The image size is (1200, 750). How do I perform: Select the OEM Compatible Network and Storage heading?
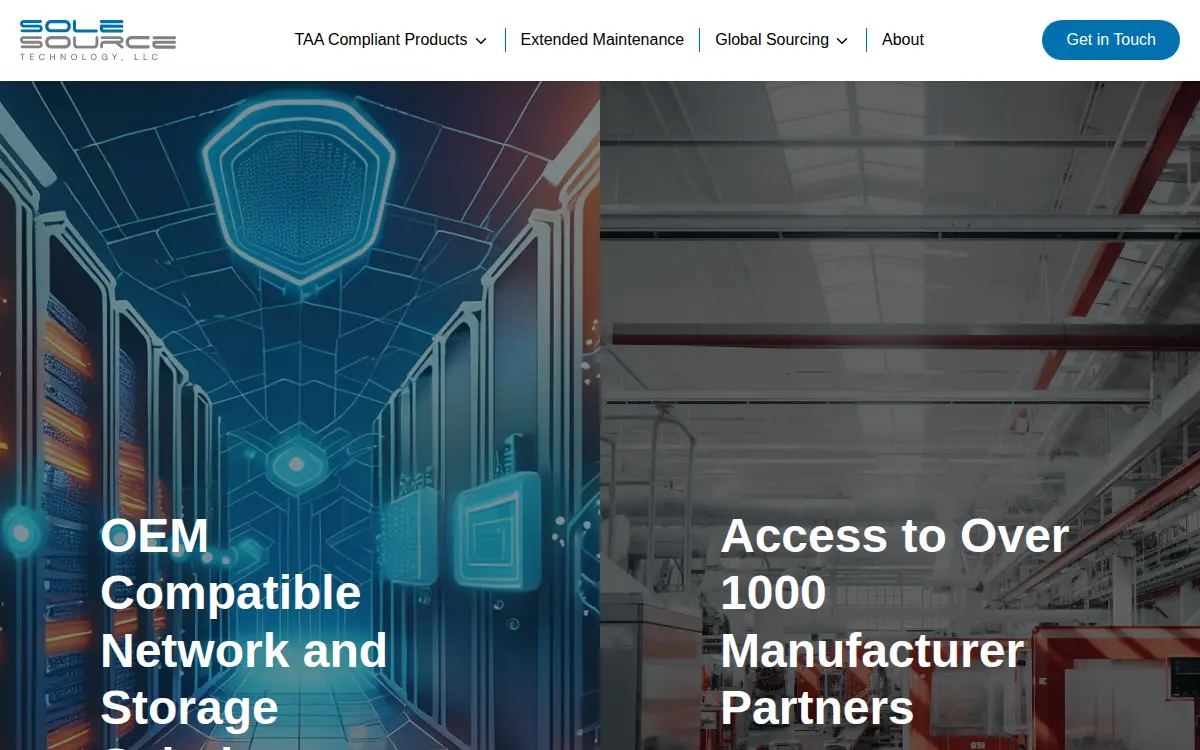[244, 630]
